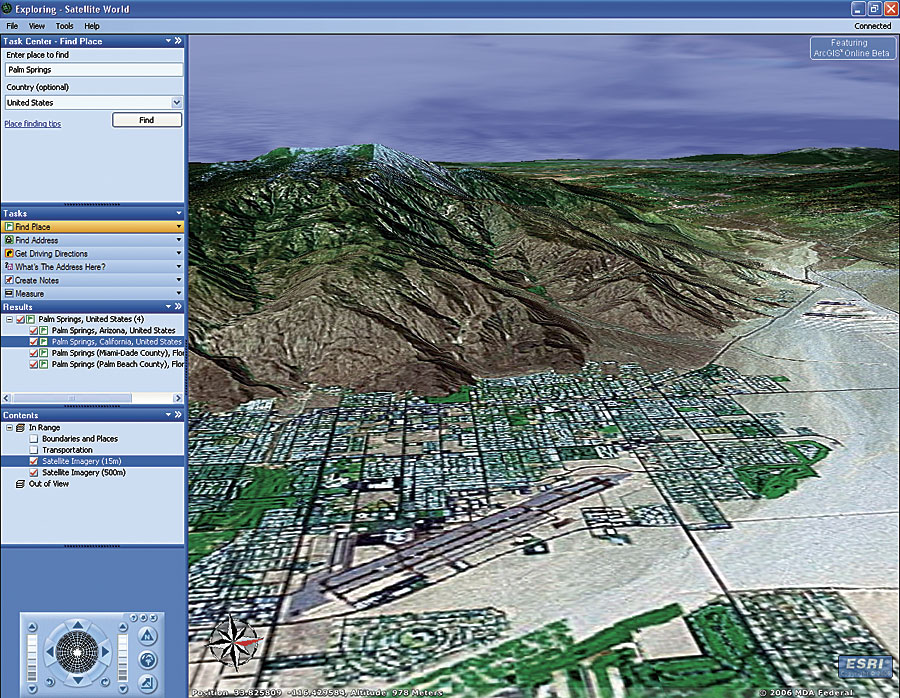The height and width of the screenshot is (698, 900).
Task: Pan the view right with navigator arrow
Action: pyautogui.click(x=106, y=652)
